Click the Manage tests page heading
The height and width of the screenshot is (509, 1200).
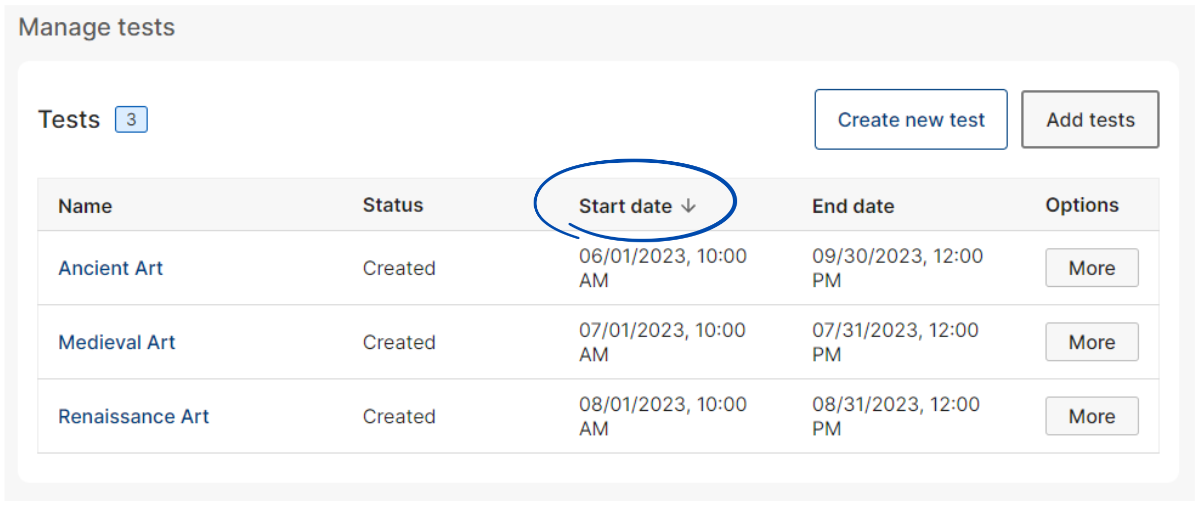97,27
